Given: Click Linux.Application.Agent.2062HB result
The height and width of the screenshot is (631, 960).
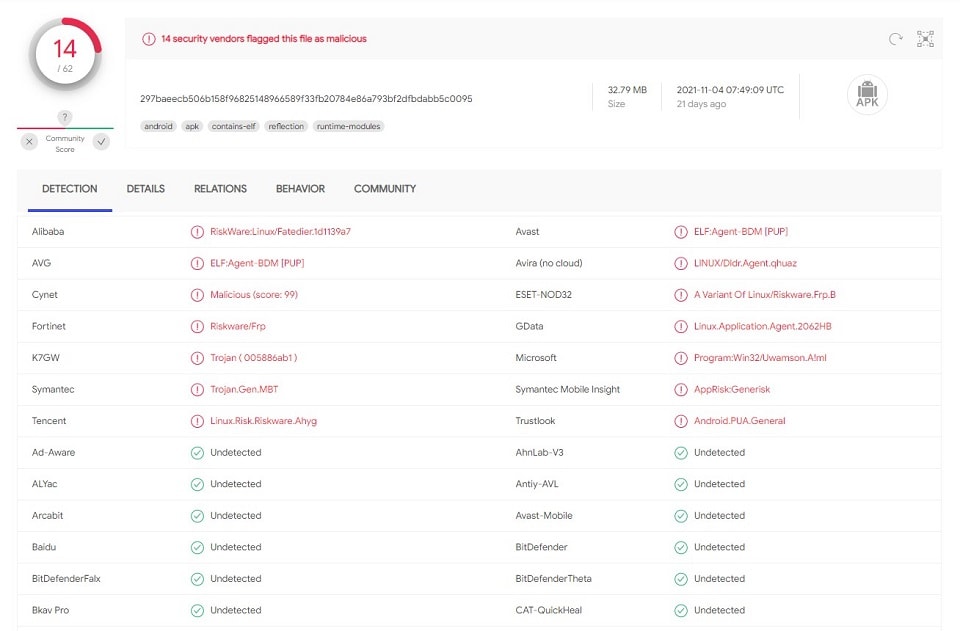Looking at the screenshot, I should [x=763, y=327].
